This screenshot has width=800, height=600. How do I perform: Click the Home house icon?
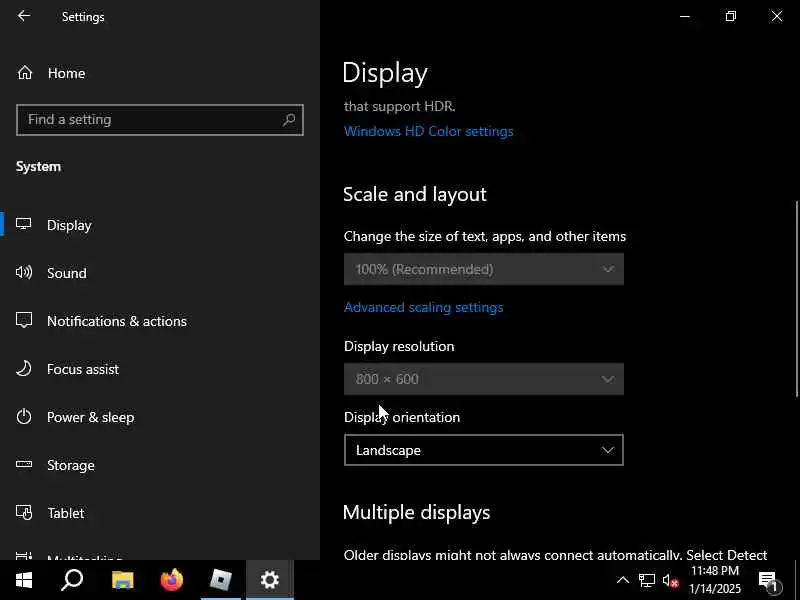click(x=24, y=73)
